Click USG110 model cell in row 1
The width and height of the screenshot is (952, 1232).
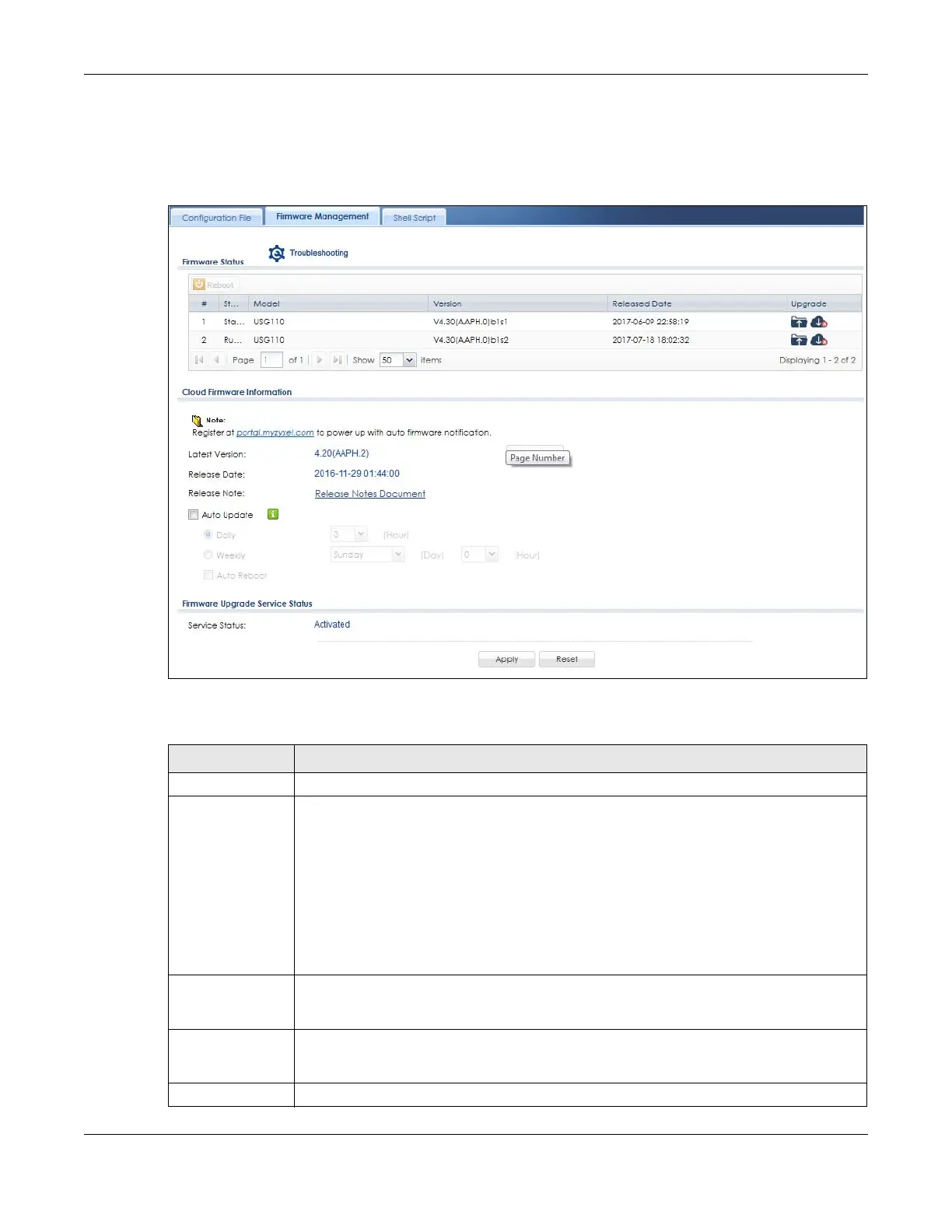pos(269,322)
